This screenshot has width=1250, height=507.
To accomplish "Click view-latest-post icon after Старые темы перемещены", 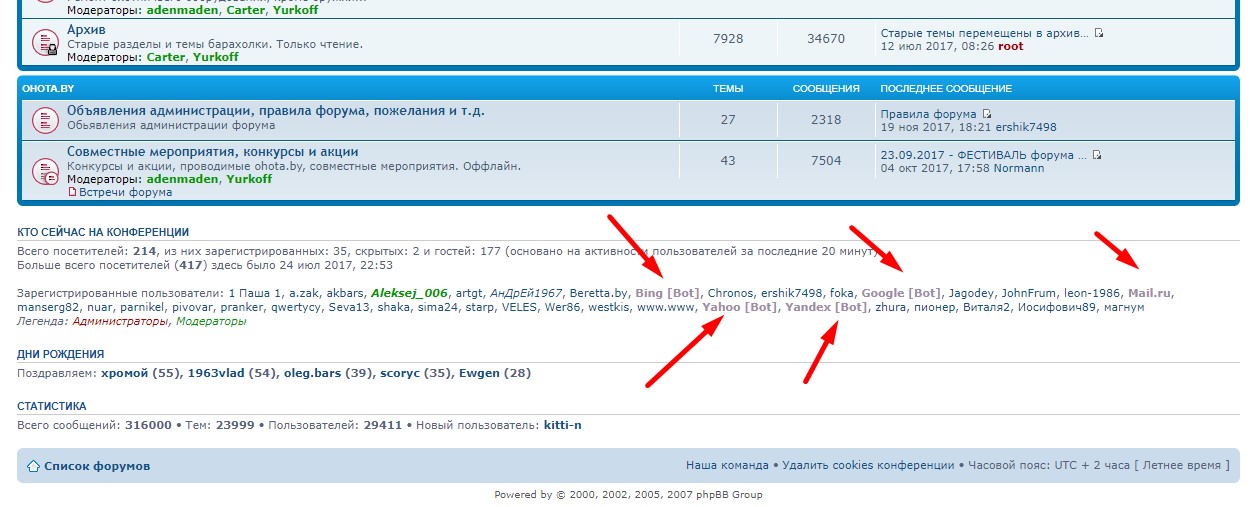I will (1099, 33).
